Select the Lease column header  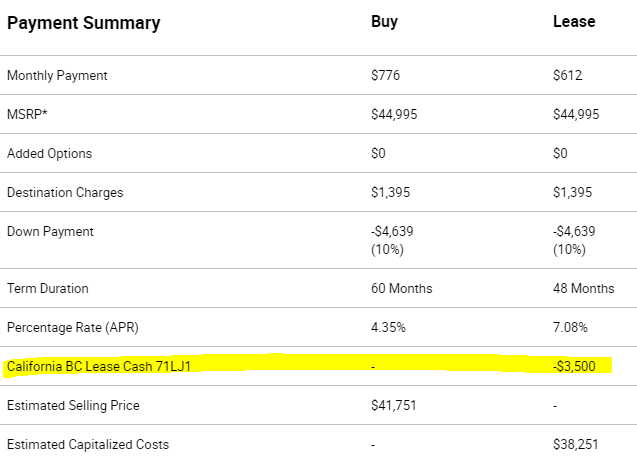click(x=574, y=22)
